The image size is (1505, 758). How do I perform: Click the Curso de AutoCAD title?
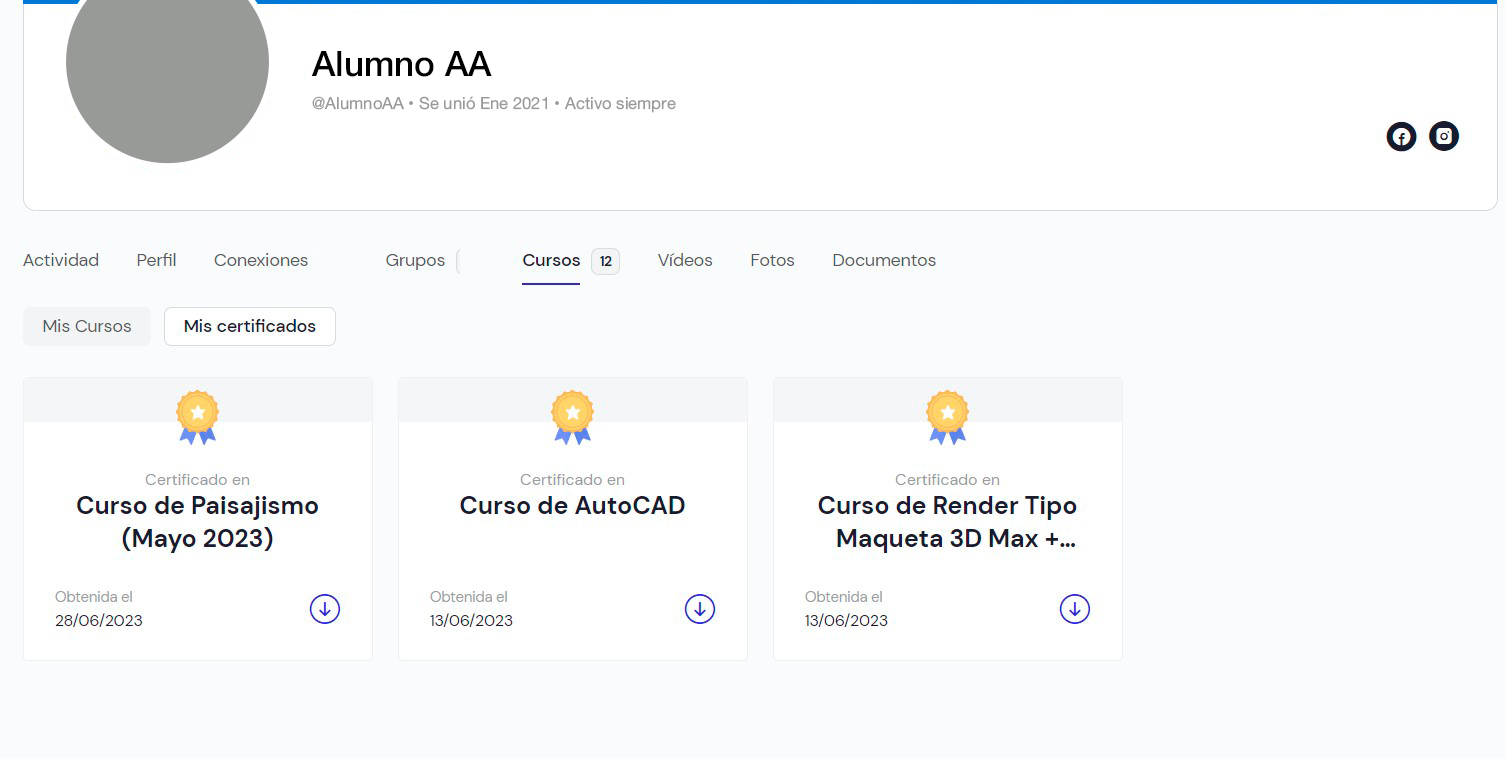click(573, 506)
